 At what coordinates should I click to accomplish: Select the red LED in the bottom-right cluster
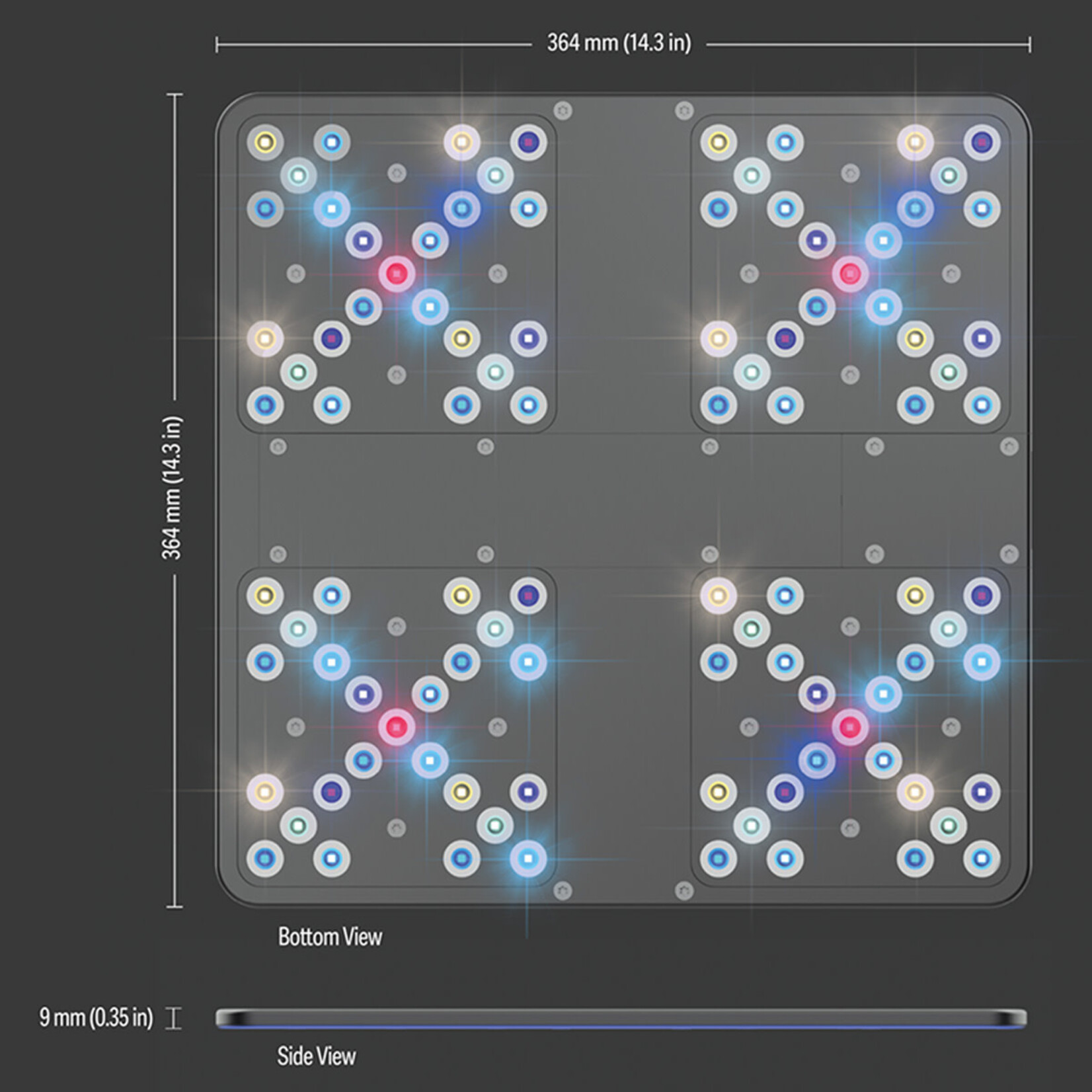(x=850, y=727)
